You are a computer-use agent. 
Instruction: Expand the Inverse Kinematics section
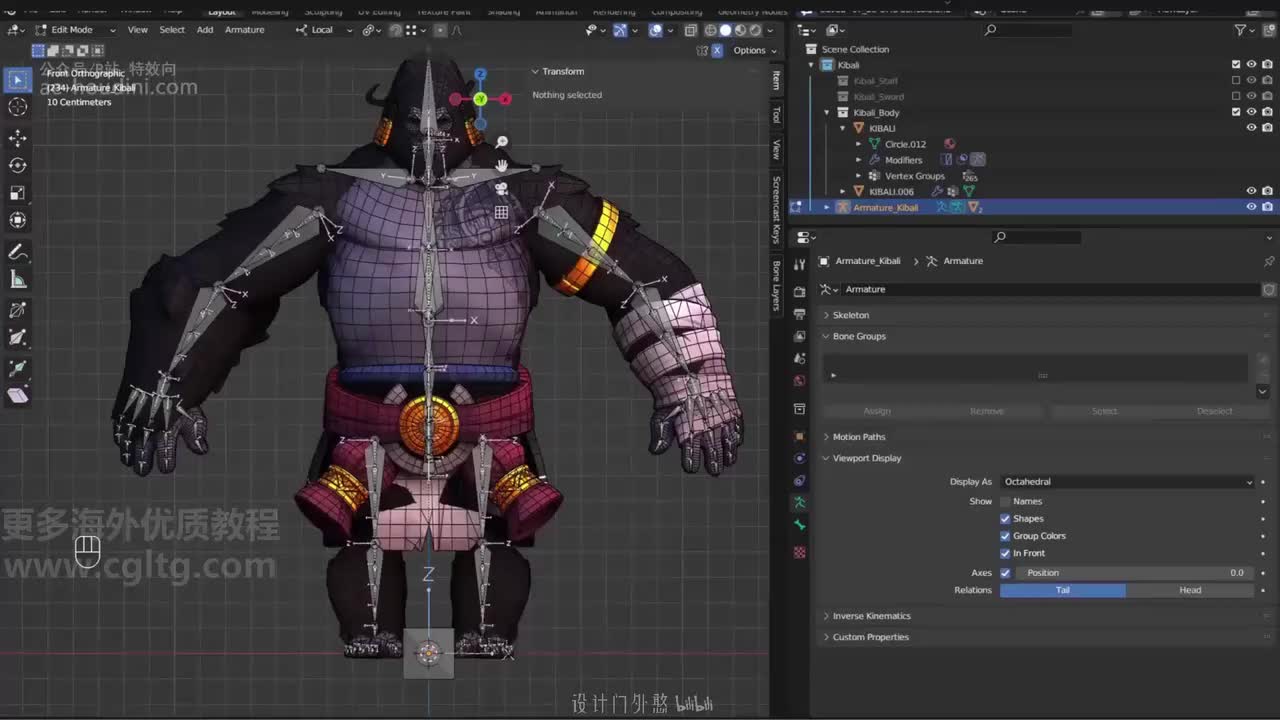(871, 616)
